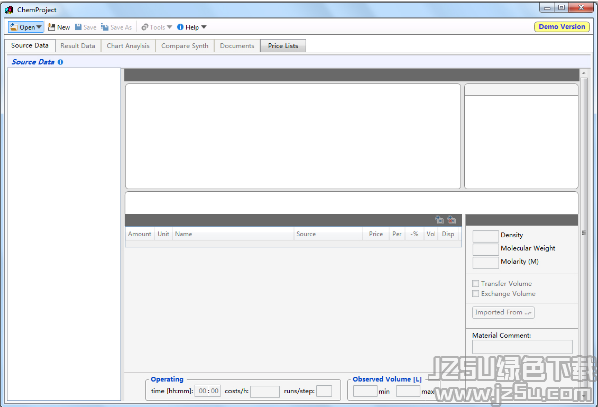Click the costs/h input field
This screenshot has height=407, width=598.
click(265, 391)
